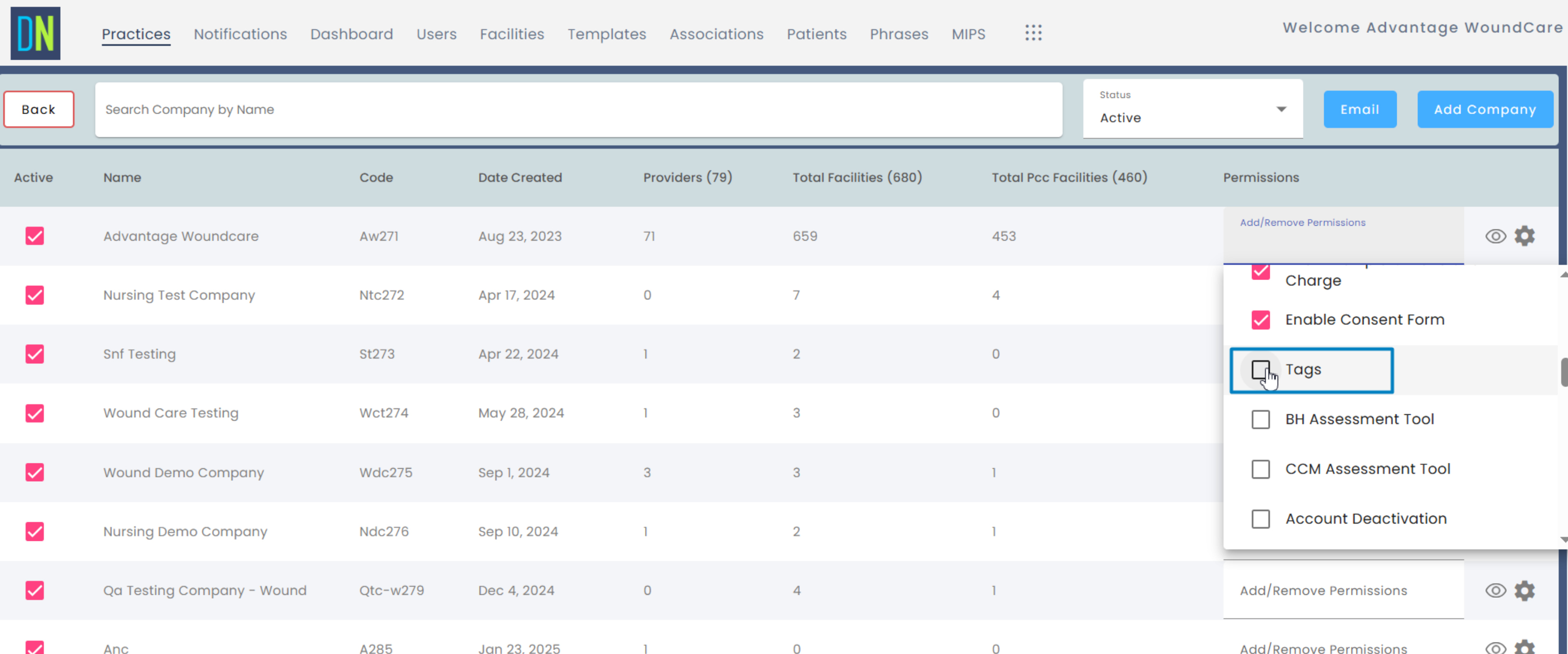Image resolution: width=1568 pixels, height=654 pixels.
Task: Click the Back button
Action: coord(38,110)
